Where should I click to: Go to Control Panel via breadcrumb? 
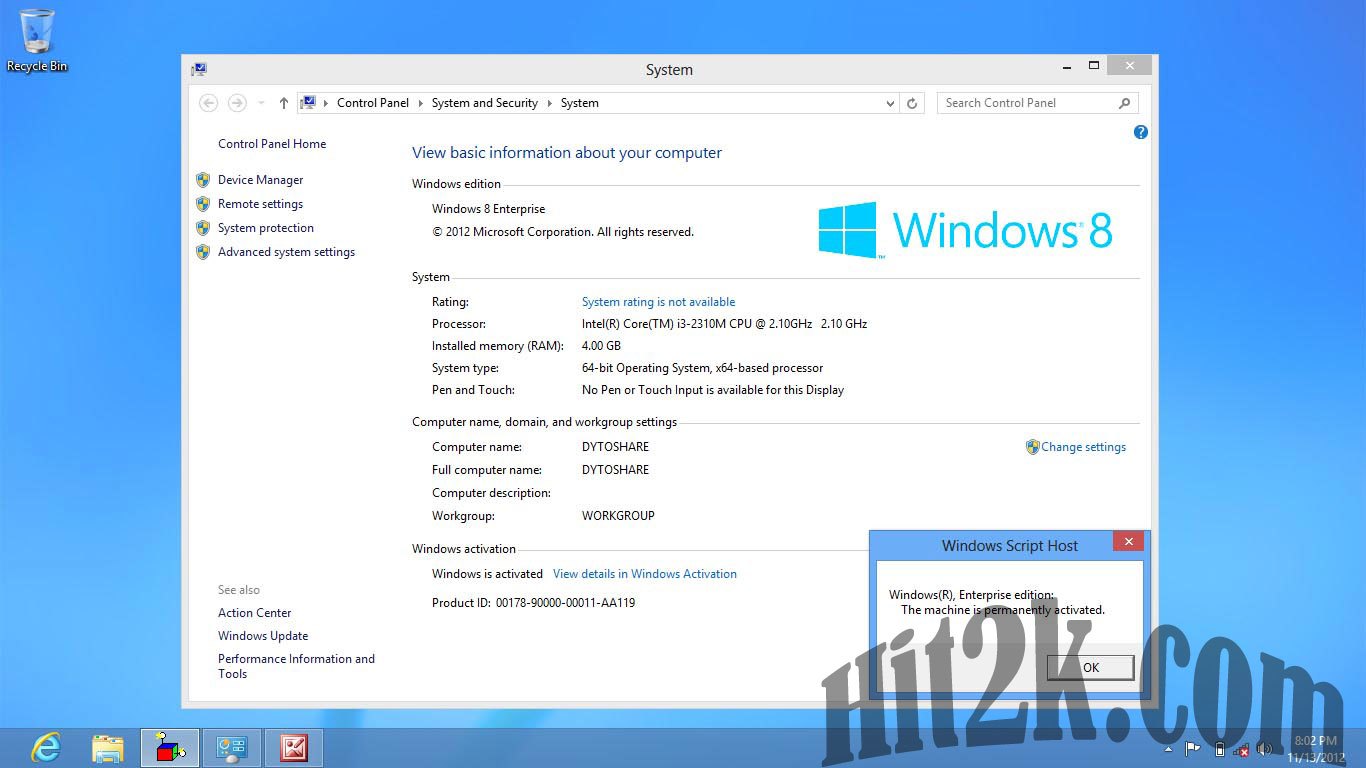pos(372,102)
